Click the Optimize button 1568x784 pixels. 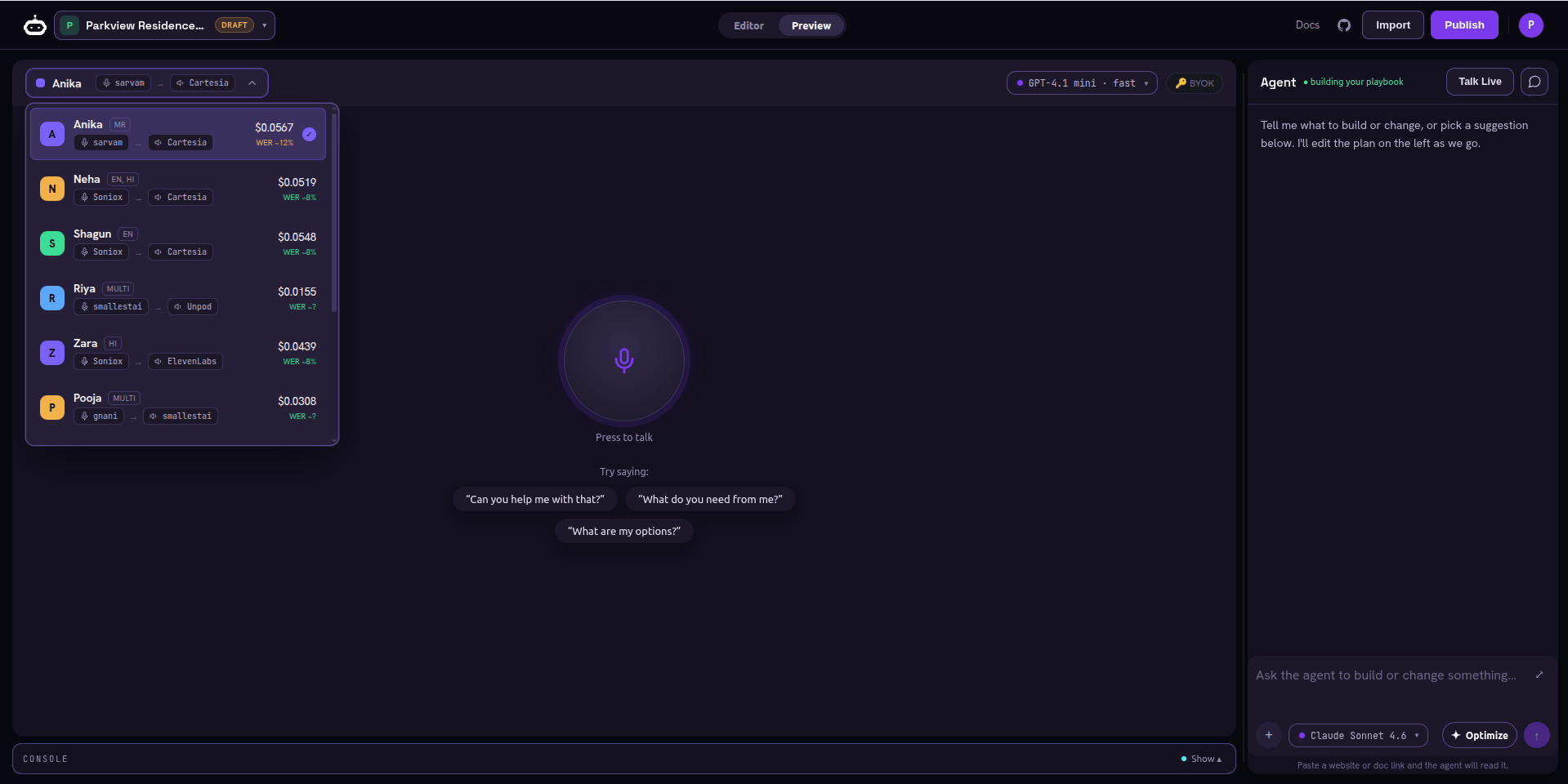(1480, 735)
